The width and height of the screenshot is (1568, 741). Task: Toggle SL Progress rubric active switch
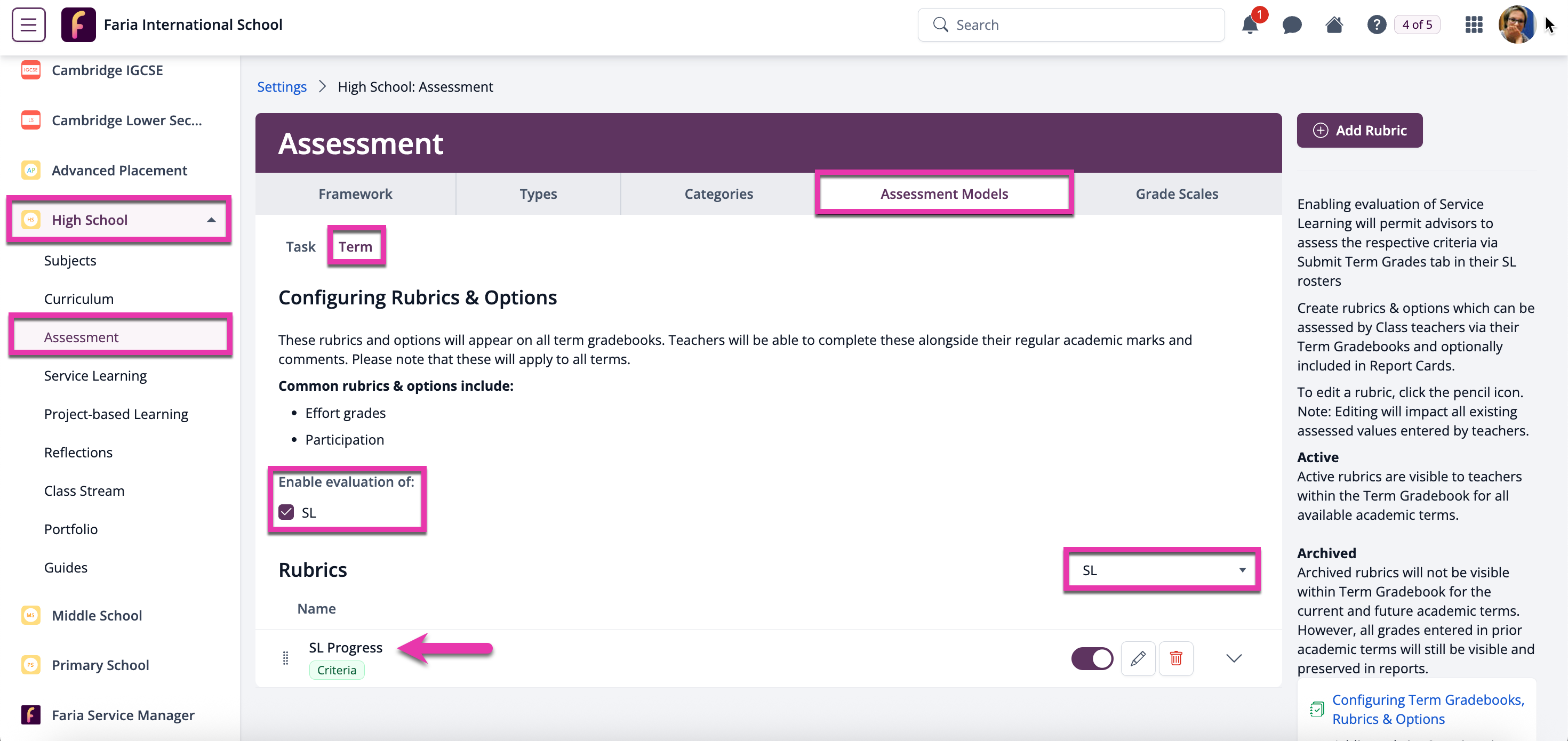point(1092,658)
